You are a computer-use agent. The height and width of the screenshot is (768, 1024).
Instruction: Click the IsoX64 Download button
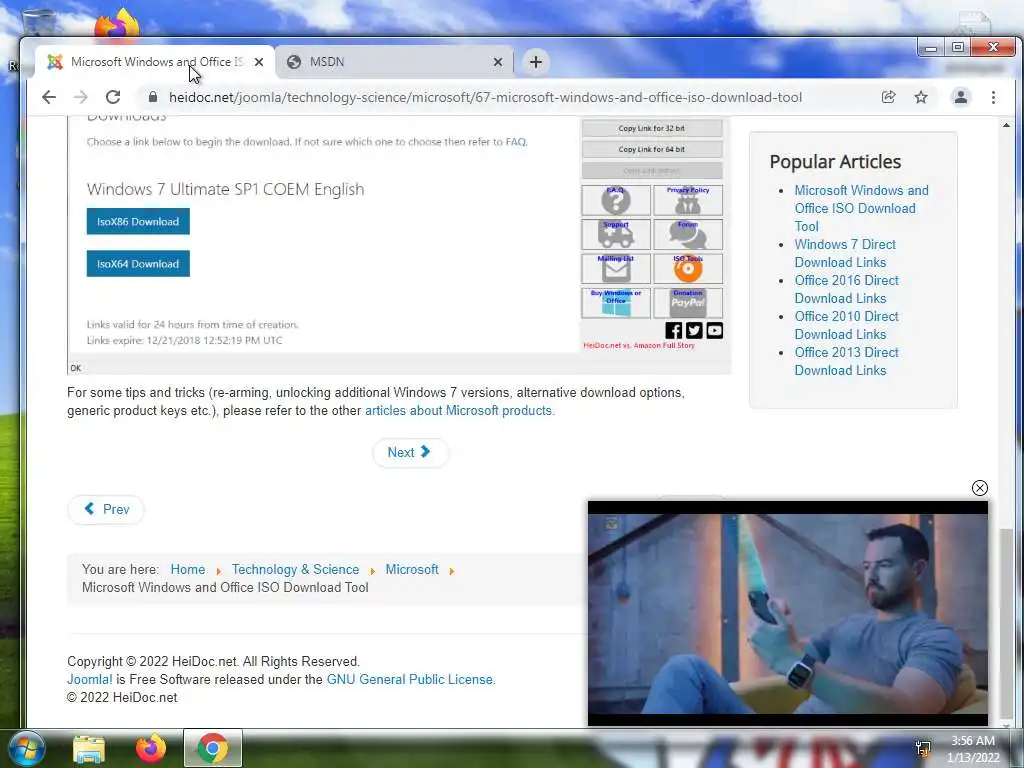138,264
